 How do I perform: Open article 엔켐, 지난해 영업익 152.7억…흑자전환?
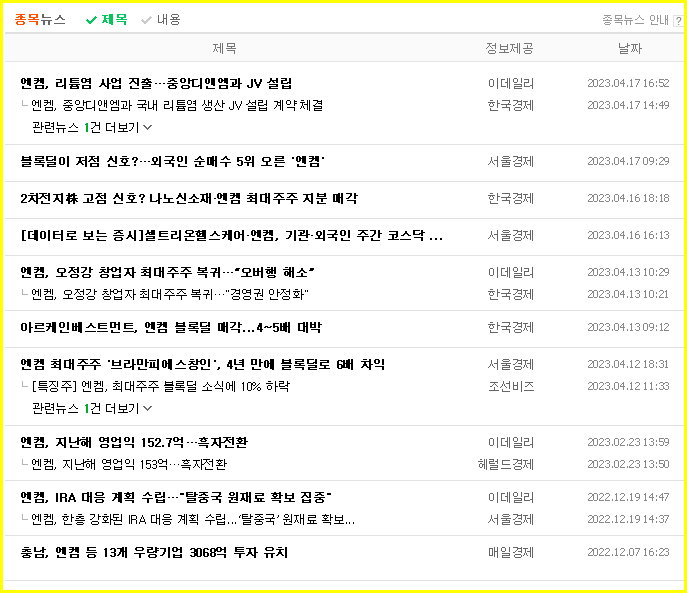pyautogui.click(x=134, y=443)
